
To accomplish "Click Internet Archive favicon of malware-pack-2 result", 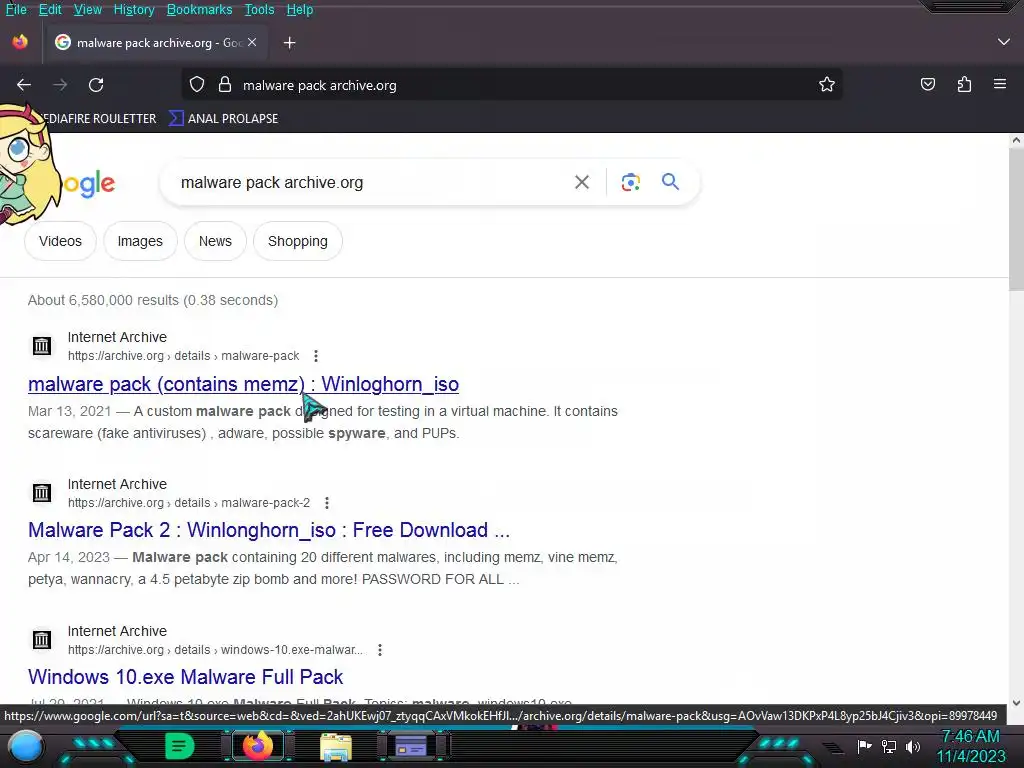I will (x=42, y=492).
